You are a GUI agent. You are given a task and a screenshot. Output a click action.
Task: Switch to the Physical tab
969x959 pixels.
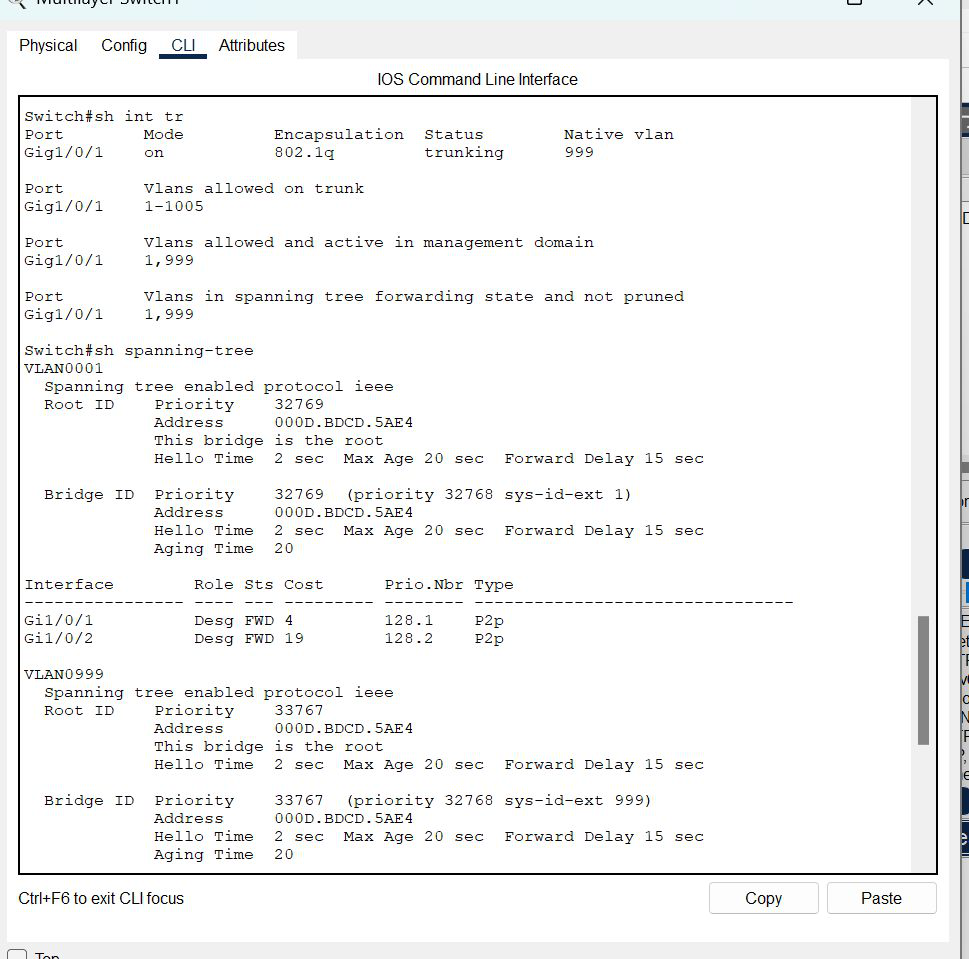pyautogui.click(x=48, y=45)
